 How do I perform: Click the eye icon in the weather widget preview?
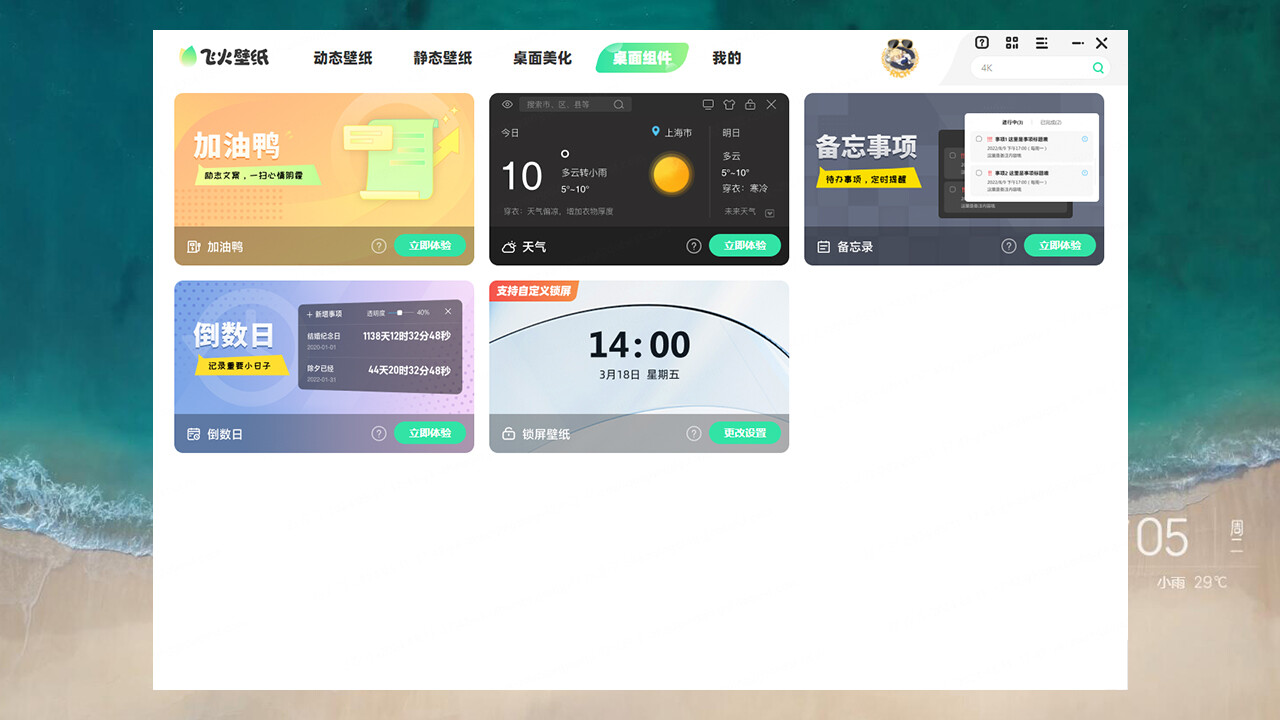coord(507,105)
